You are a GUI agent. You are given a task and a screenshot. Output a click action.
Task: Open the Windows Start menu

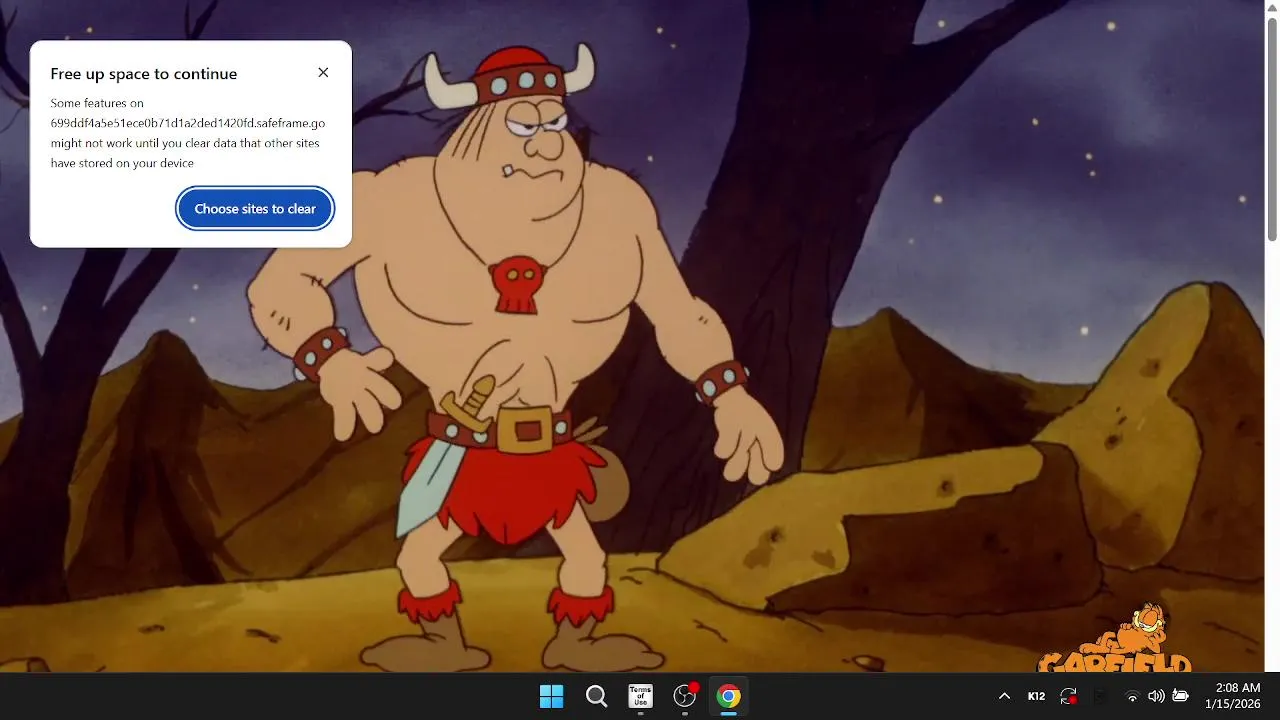click(x=551, y=696)
